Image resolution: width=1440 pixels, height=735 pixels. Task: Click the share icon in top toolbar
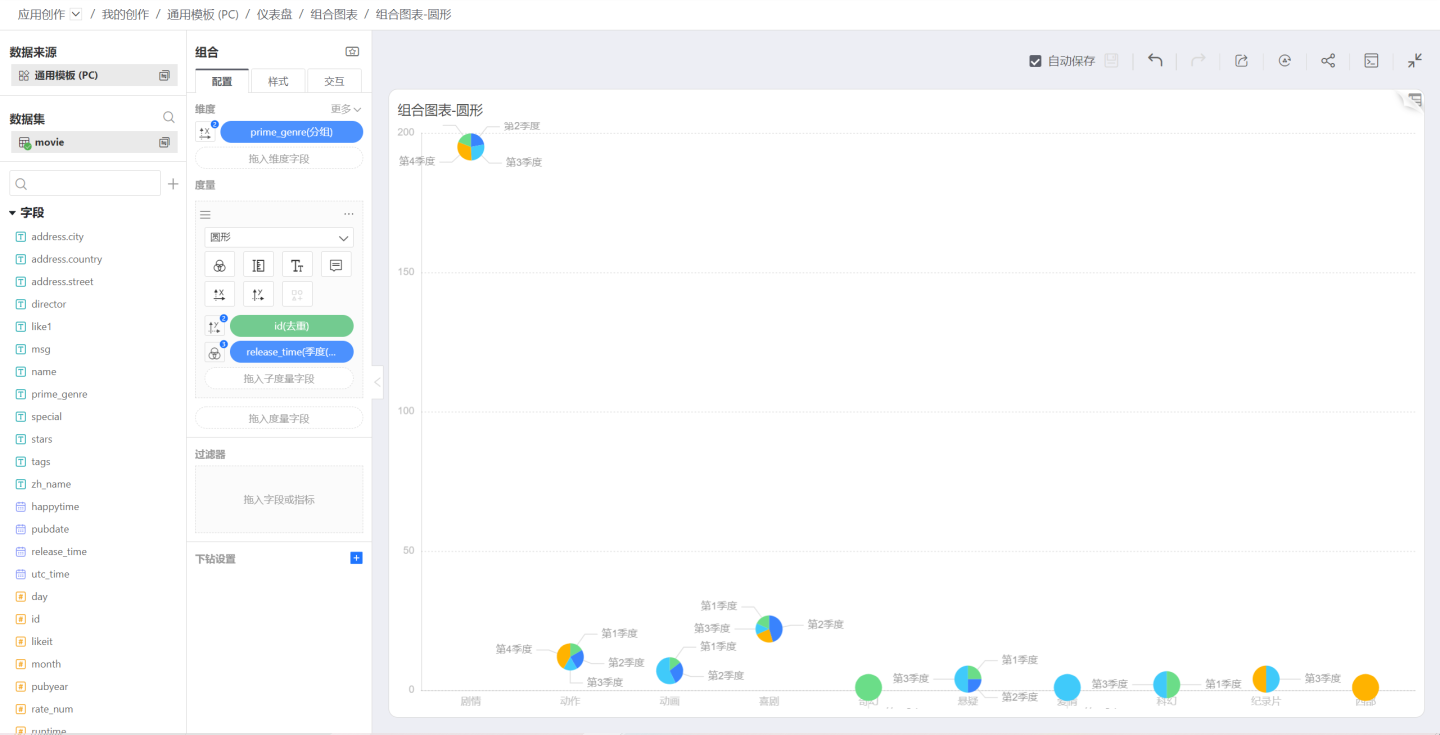coord(1328,61)
